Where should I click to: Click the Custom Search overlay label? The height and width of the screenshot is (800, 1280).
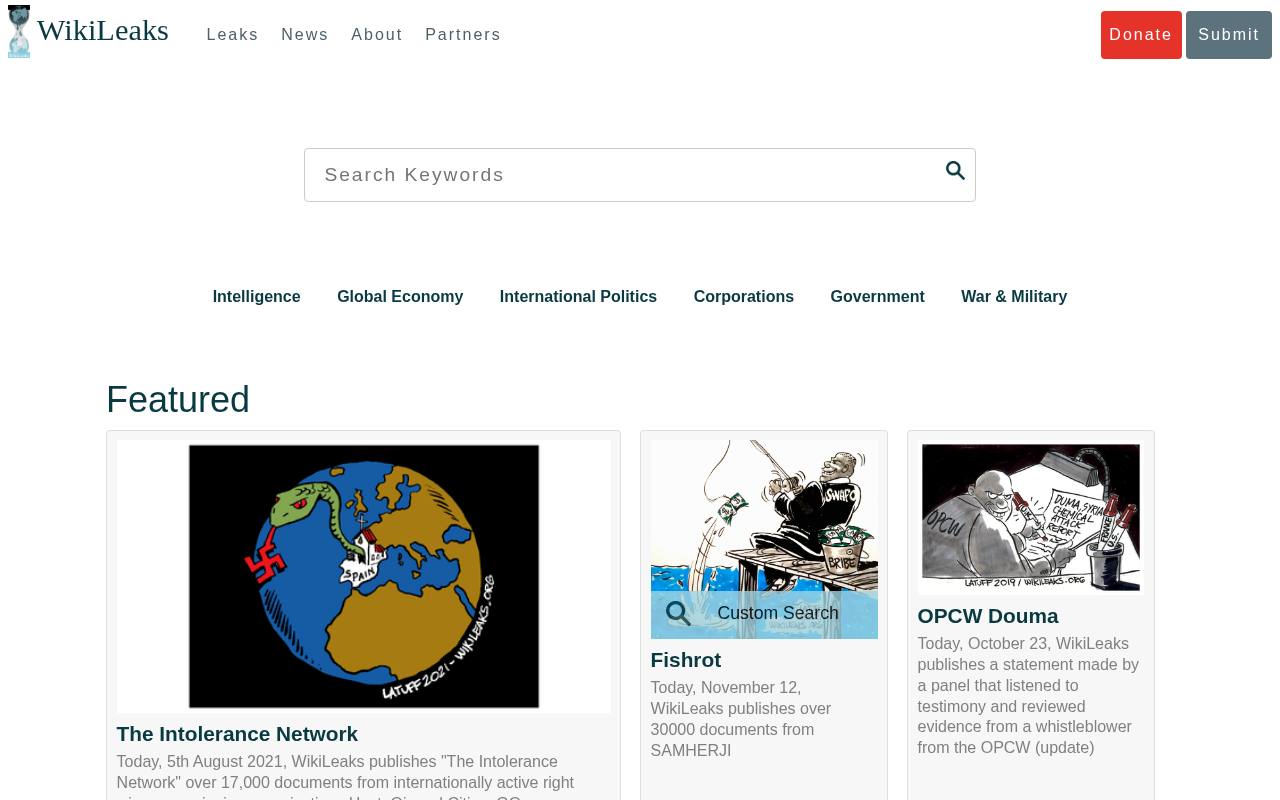click(778, 613)
